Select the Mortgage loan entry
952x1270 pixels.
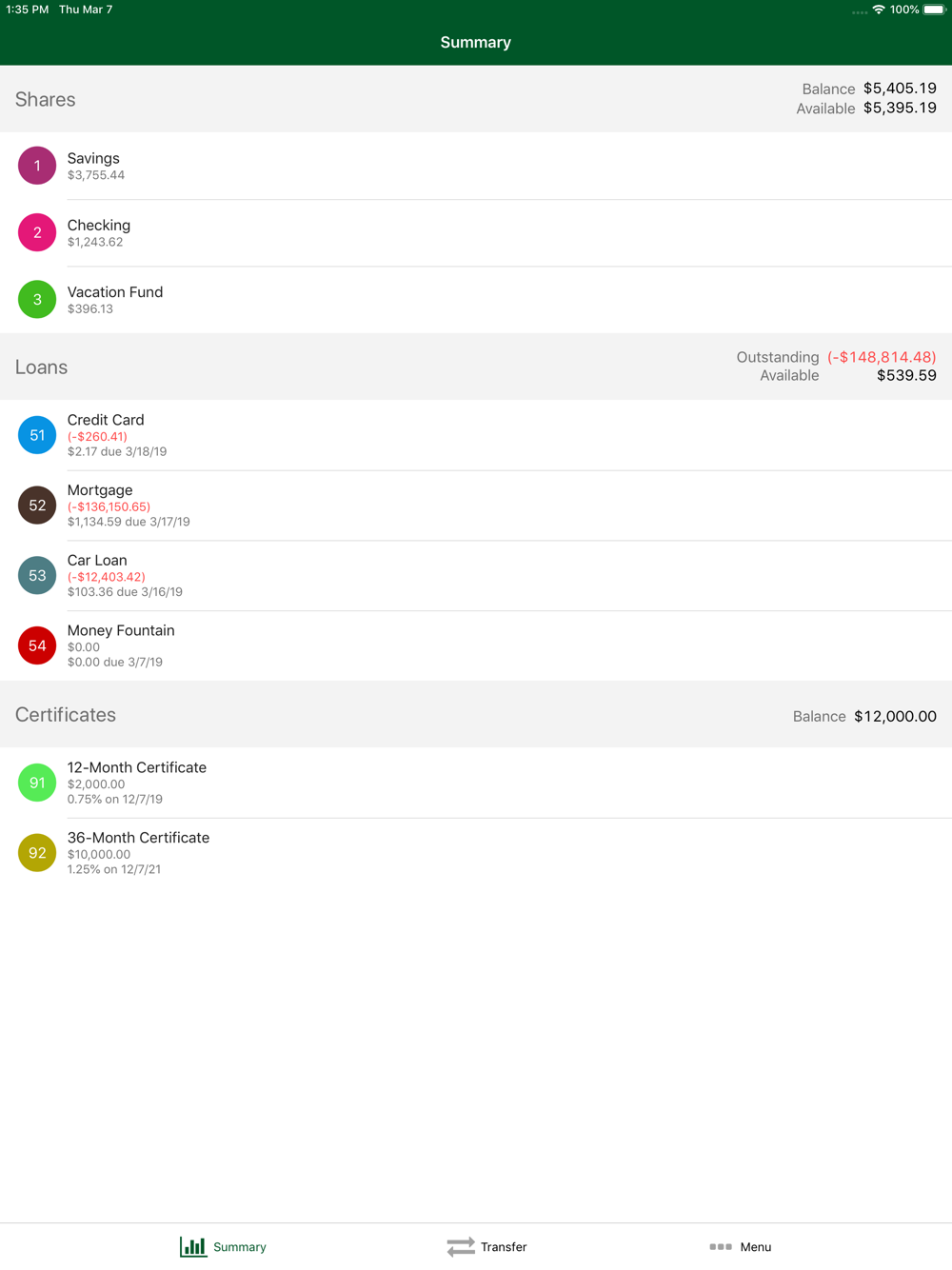(476, 506)
